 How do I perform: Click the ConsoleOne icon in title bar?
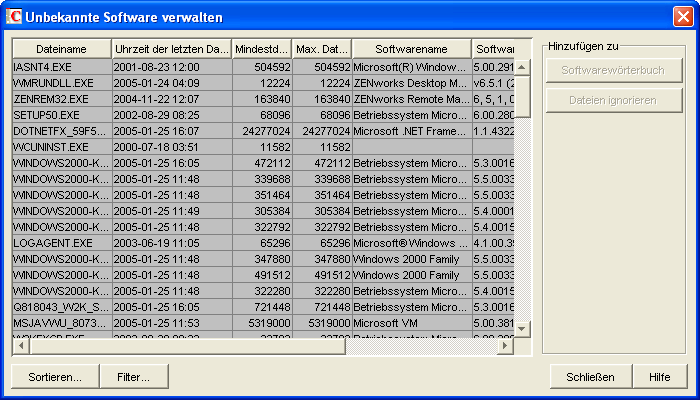point(14,17)
